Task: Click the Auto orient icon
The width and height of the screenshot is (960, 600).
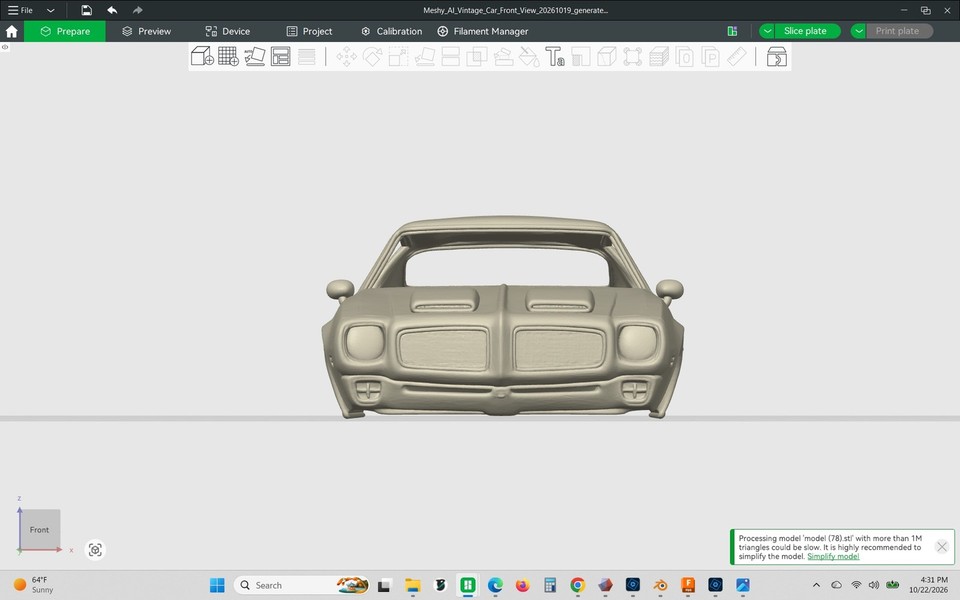Action: click(255, 56)
